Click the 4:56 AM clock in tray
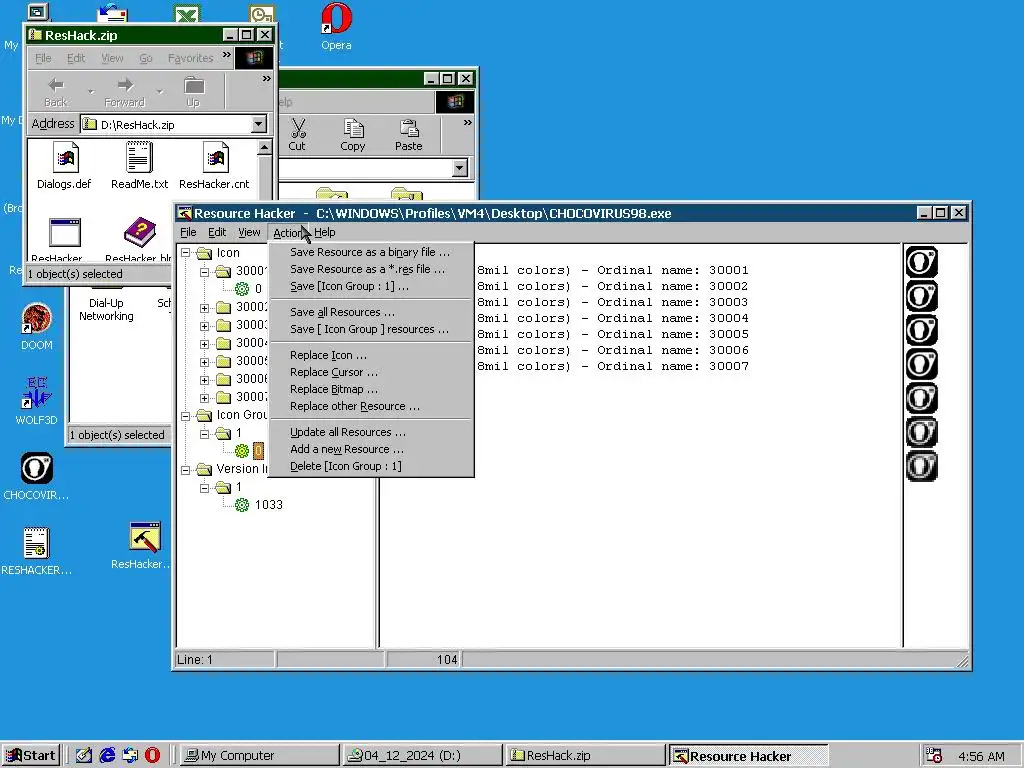 click(x=982, y=756)
